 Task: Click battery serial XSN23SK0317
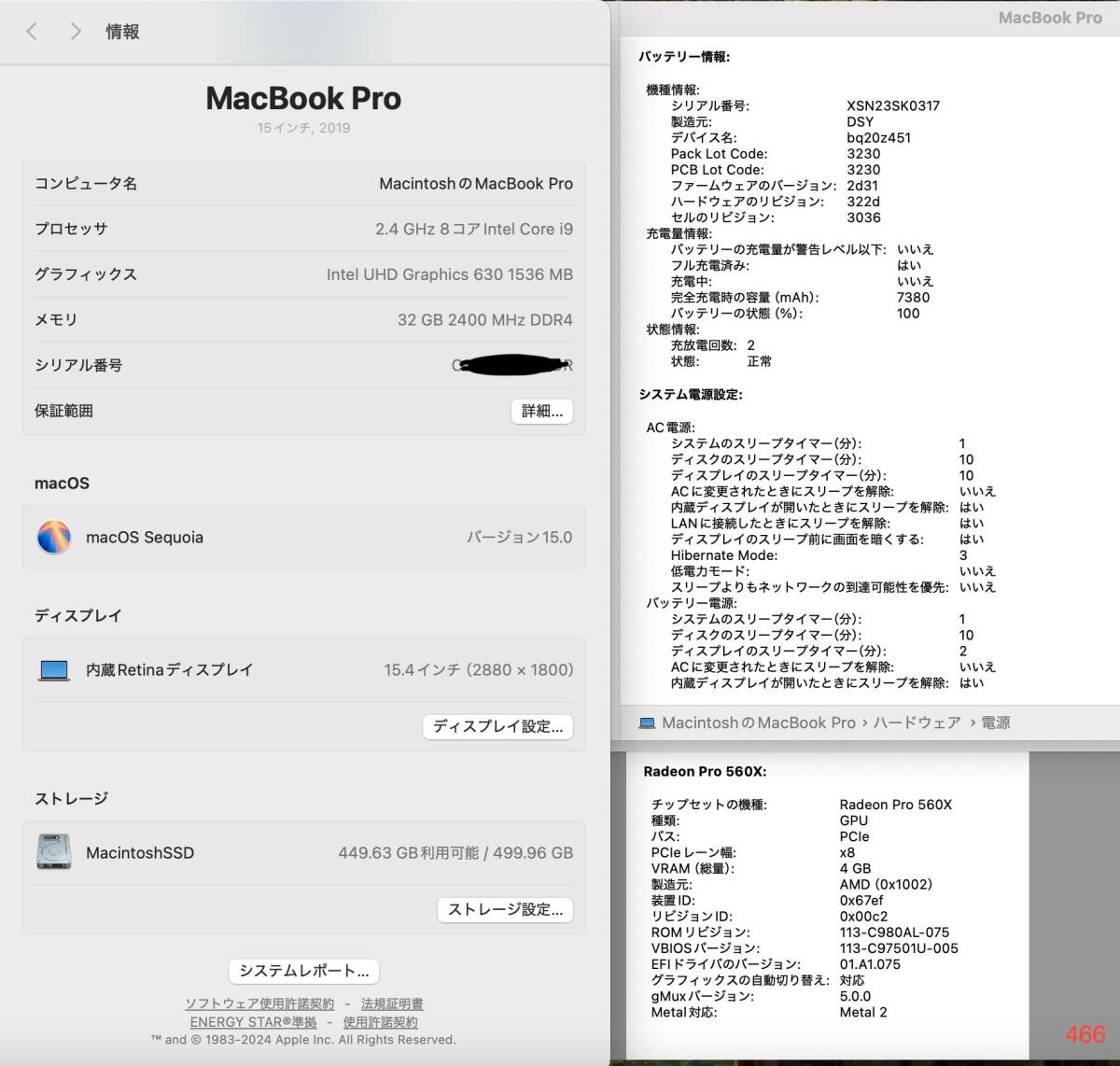(x=893, y=105)
